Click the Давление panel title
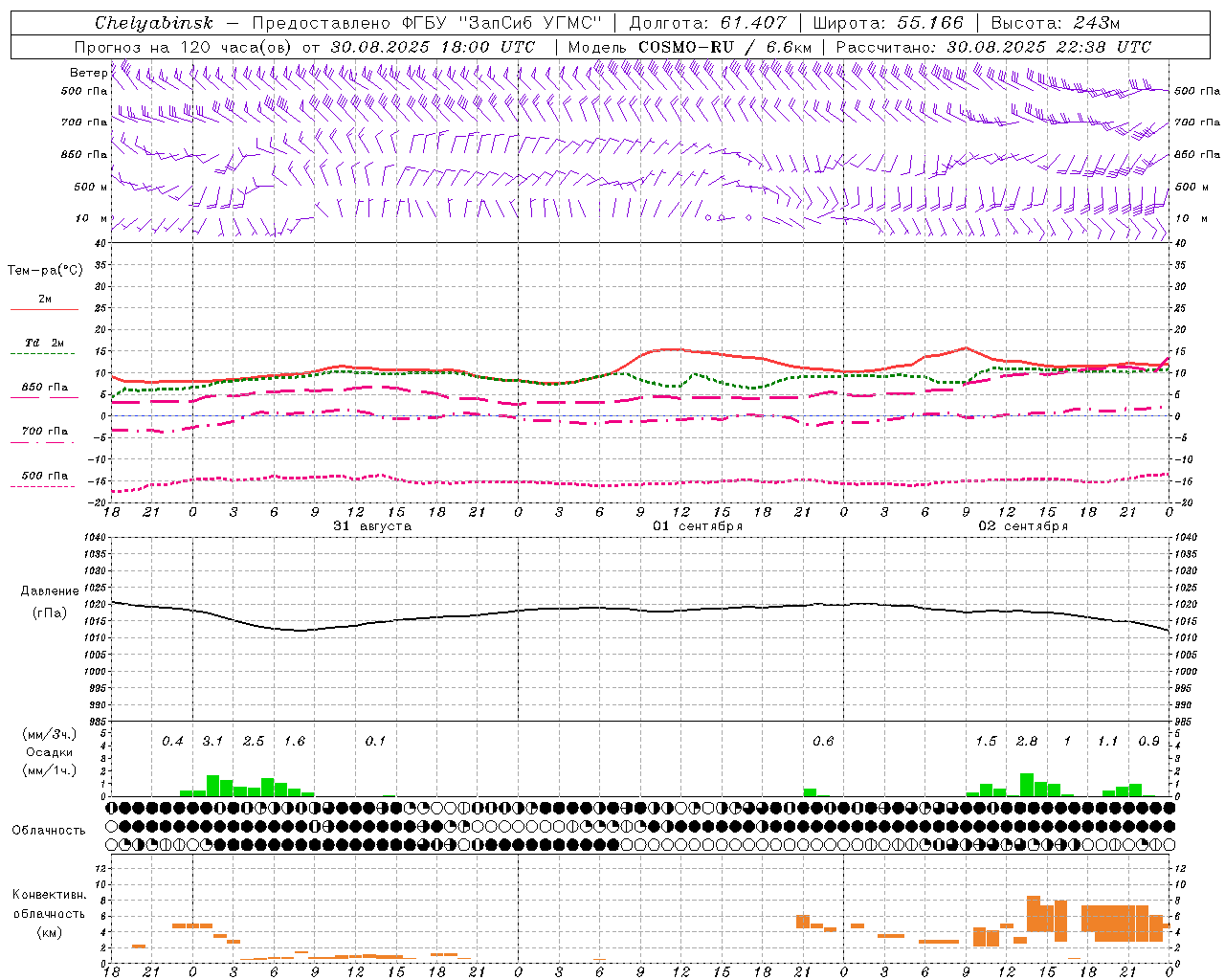Image resolution: width=1225 pixels, height=980 pixels. [50, 591]
